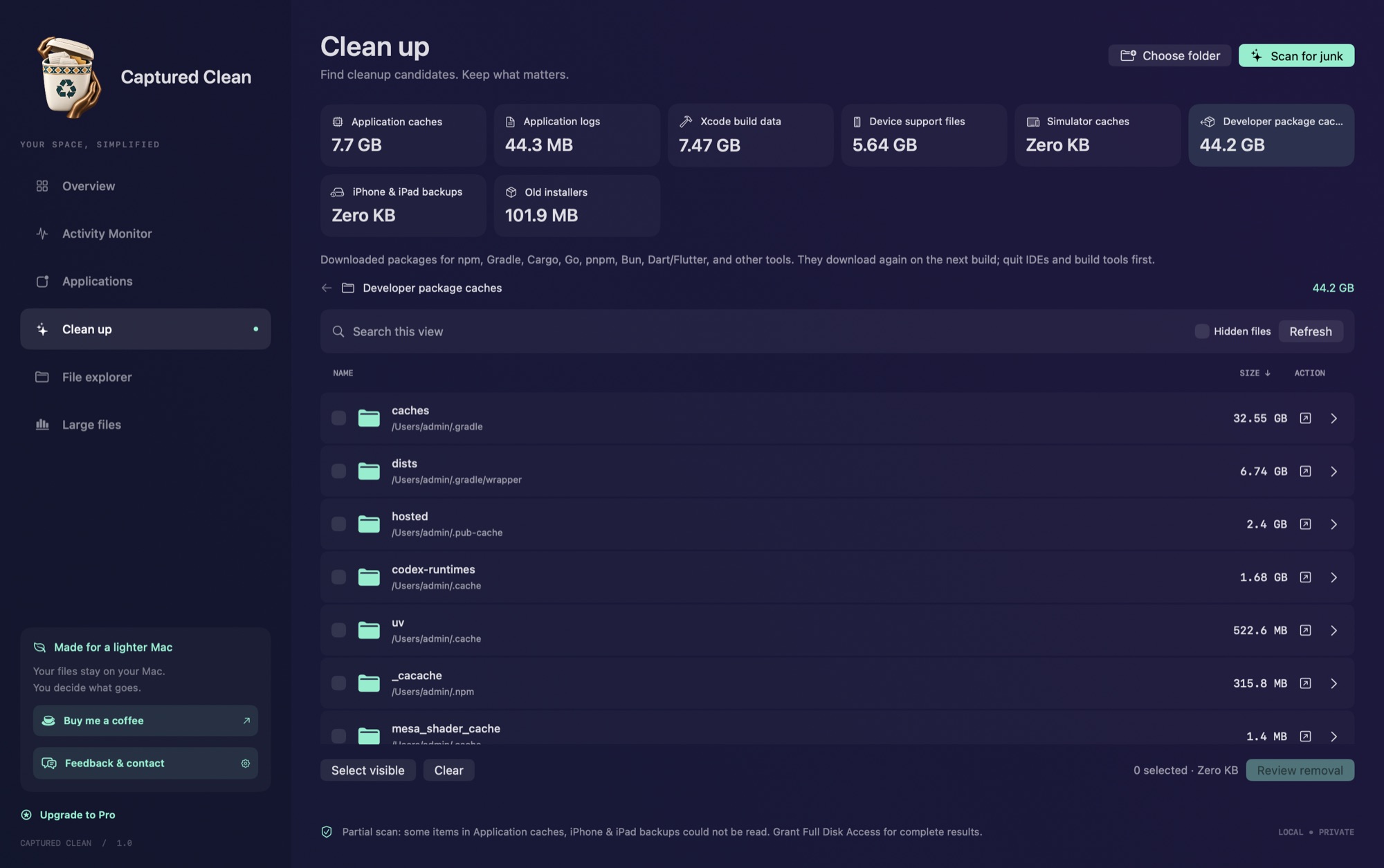Select the Application caches card
This screenshot has height=868, width=1384.
point(403,135)
